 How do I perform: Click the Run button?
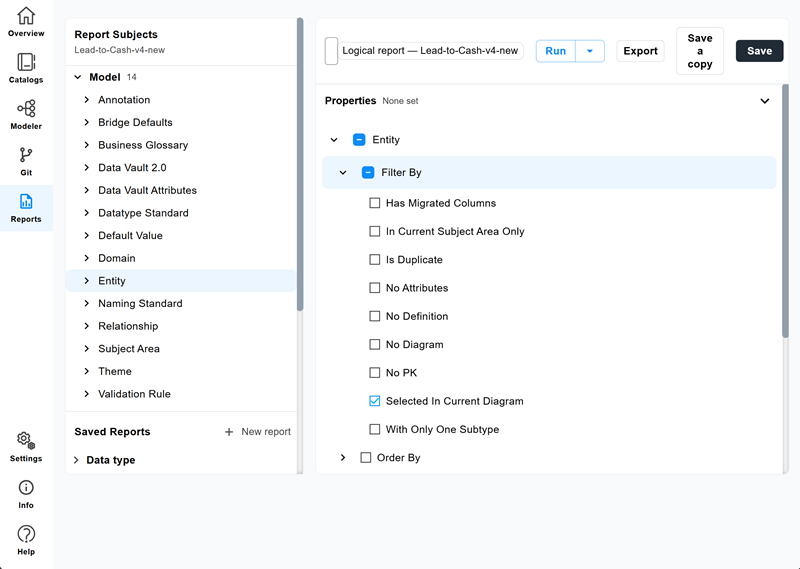(556, 51)
